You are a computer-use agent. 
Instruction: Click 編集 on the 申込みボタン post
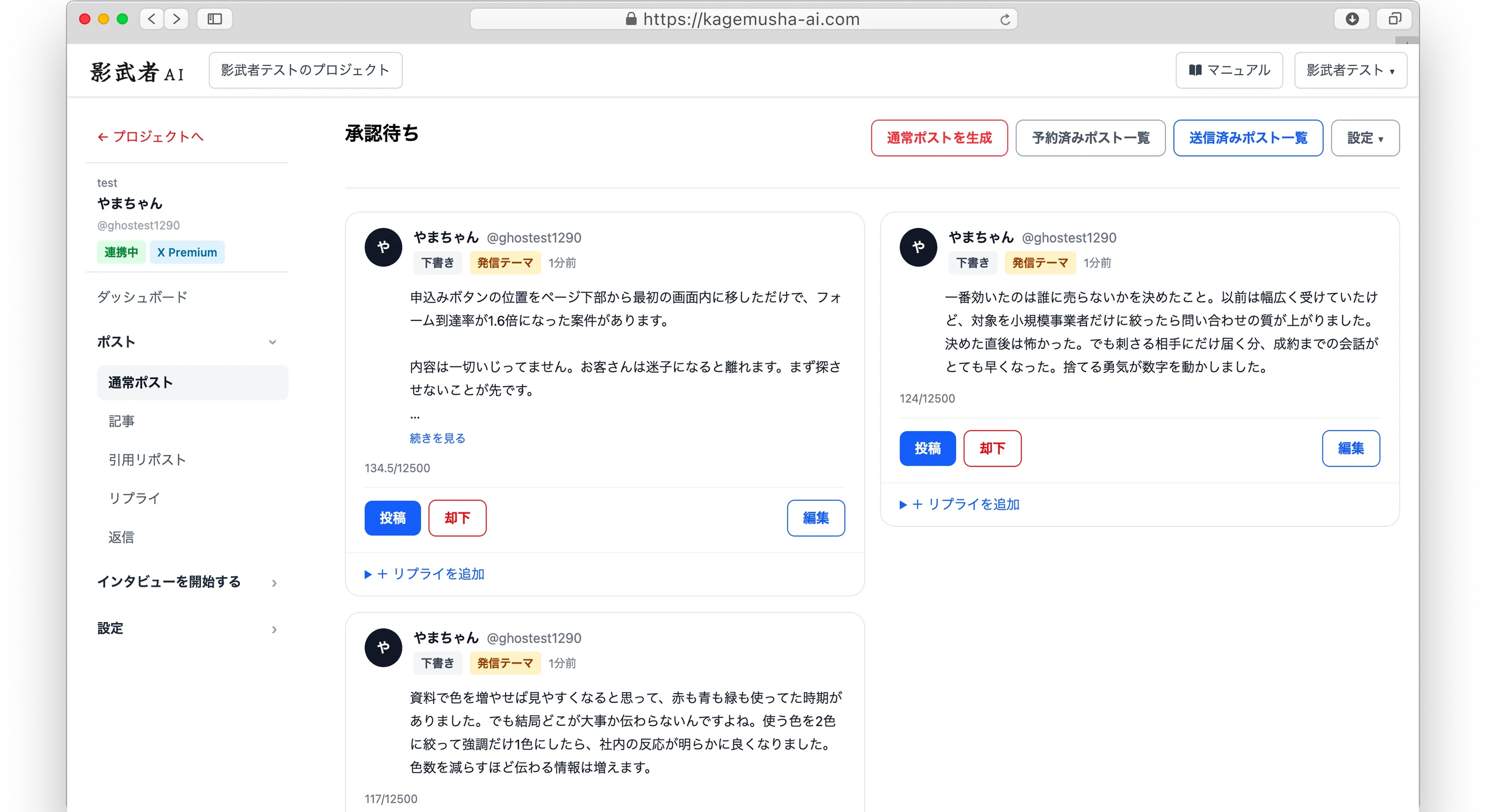pos(816,518)
